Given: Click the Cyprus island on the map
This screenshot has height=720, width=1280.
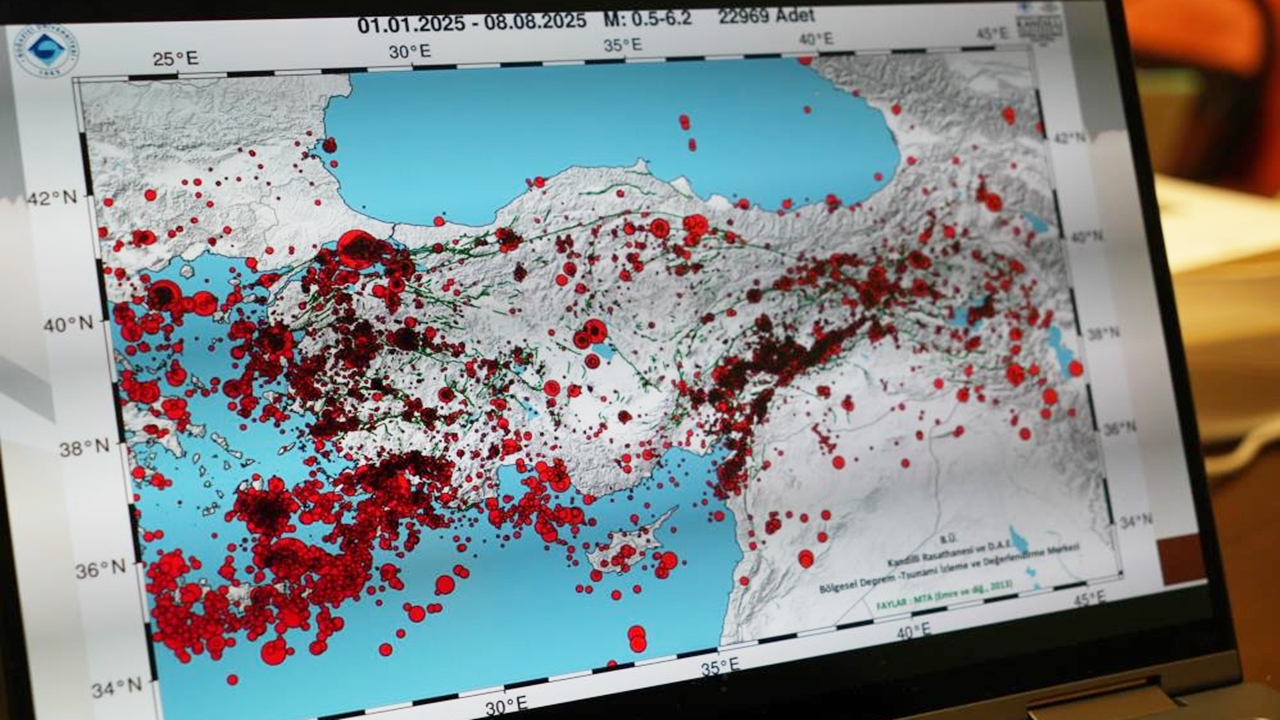Looking at the screenshot, I should coord(625,547).
